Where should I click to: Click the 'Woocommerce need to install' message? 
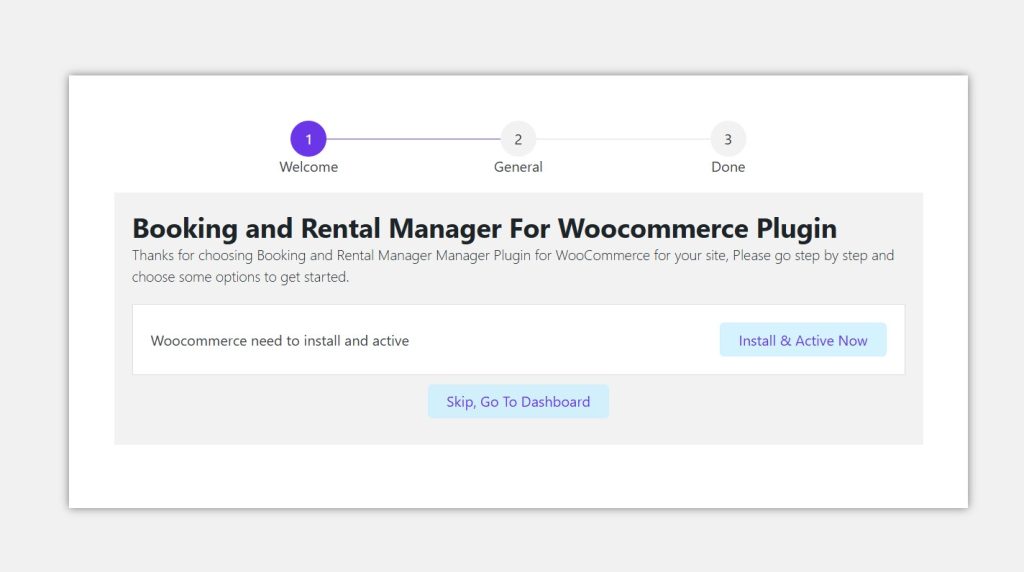click(x=279, y=341)
